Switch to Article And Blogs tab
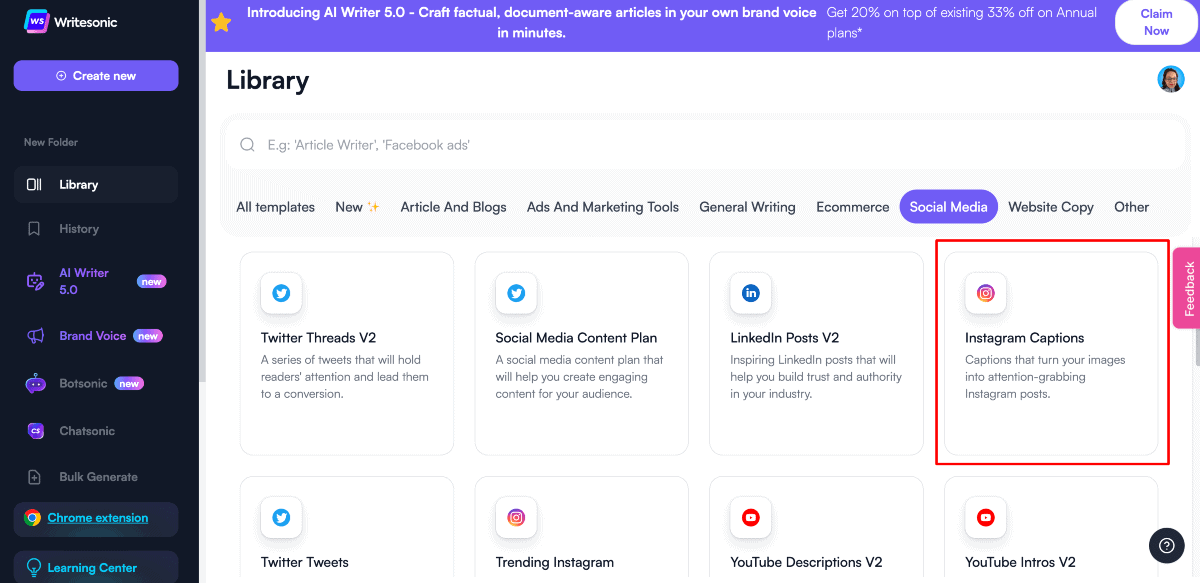Image resolution: width=1200 pixels, height=583 pixels. (x=453, y=207)
